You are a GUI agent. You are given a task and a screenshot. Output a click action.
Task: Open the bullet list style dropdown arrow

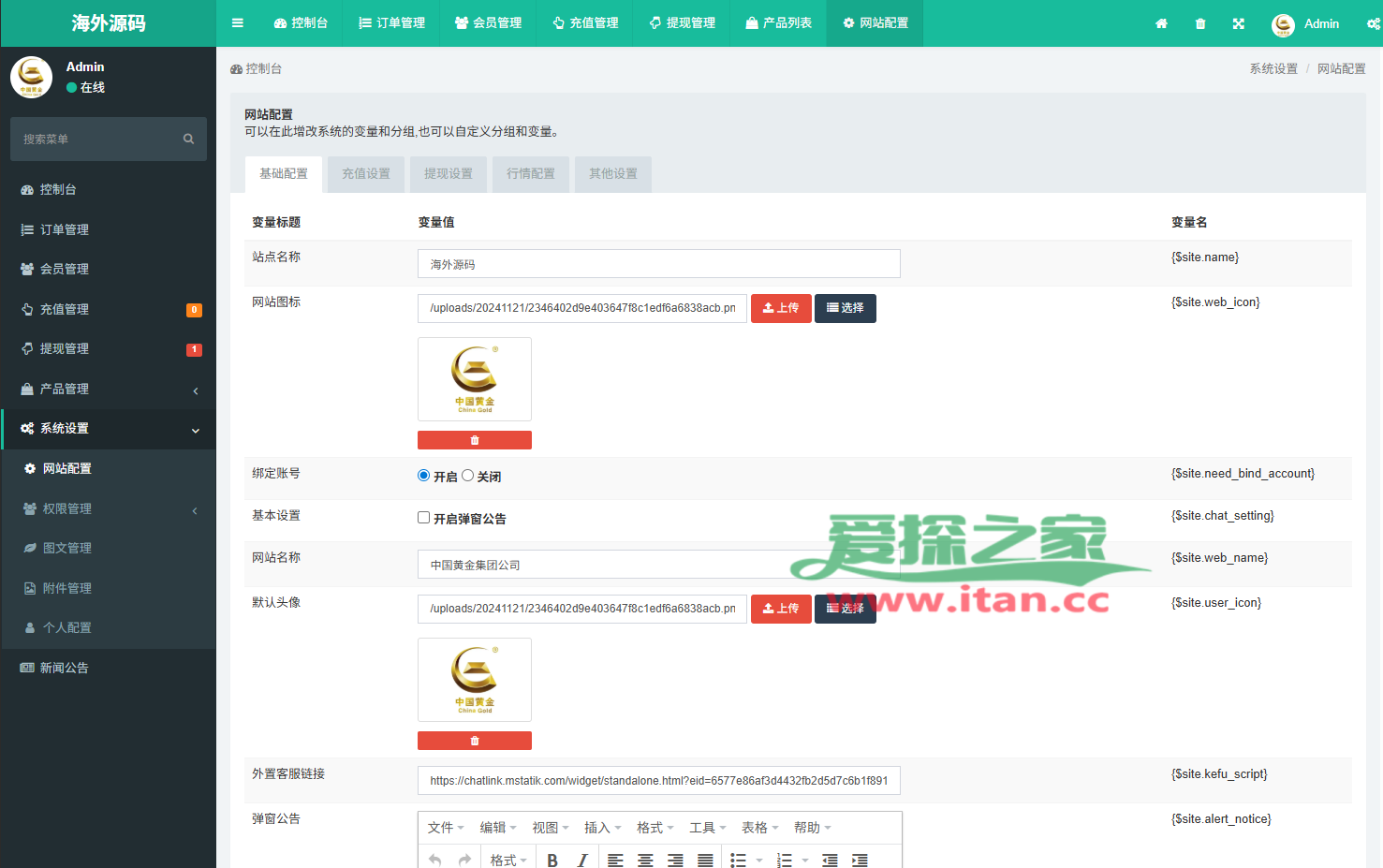click(759, 860)
